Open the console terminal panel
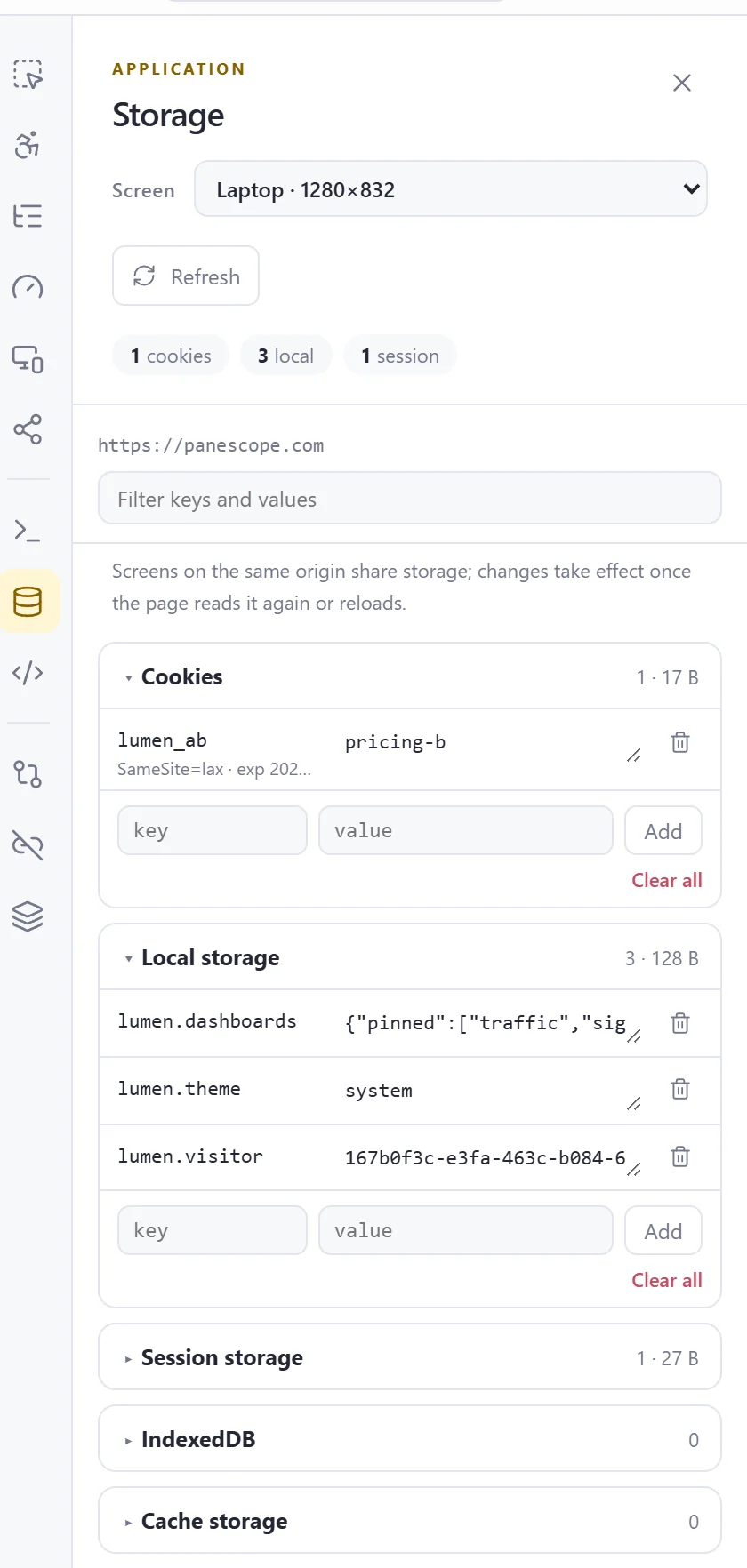The width and height of the screenshot is (747, 1568). 28,531
